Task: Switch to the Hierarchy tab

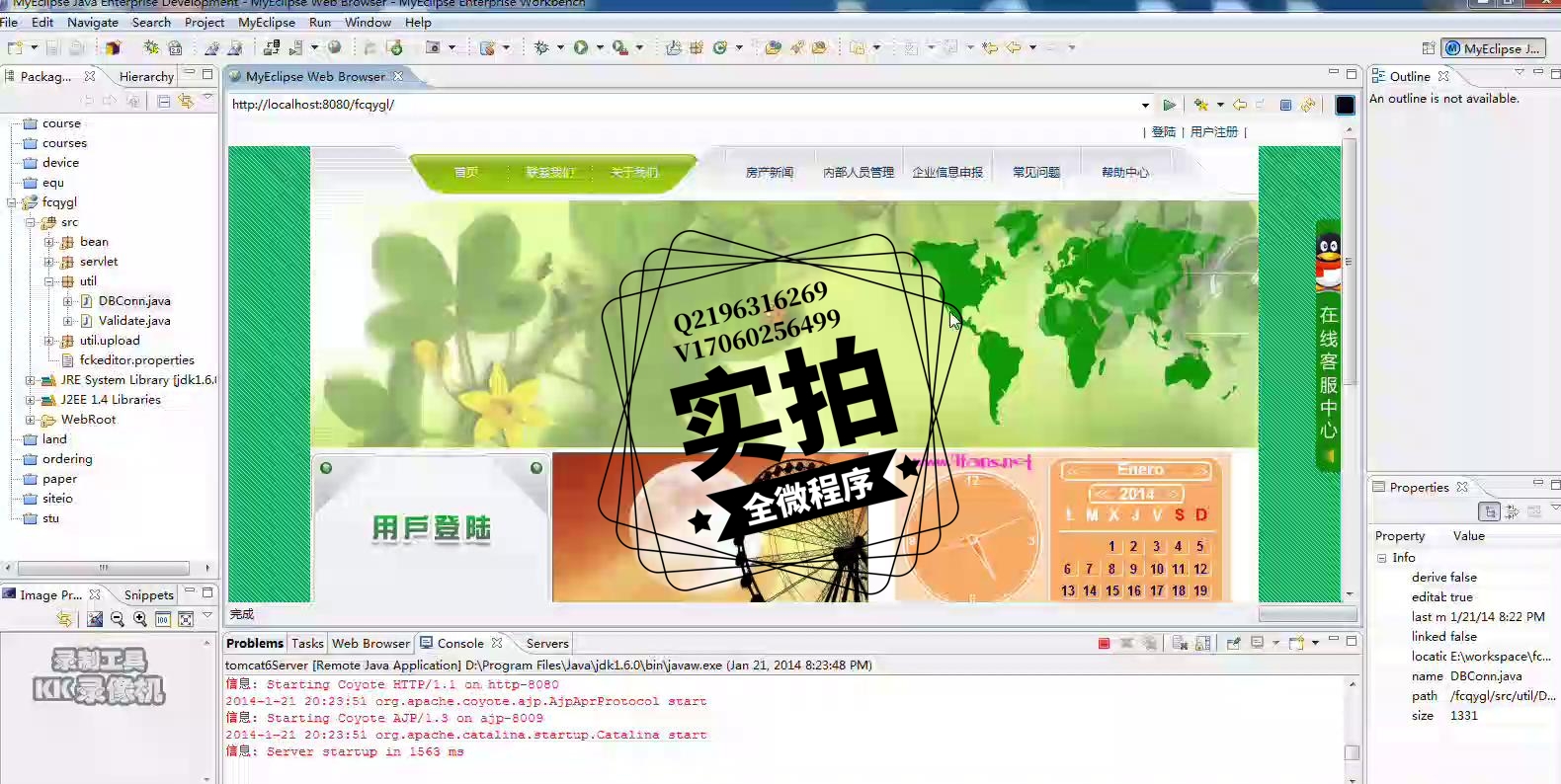Action: click(x=146, y=76)
